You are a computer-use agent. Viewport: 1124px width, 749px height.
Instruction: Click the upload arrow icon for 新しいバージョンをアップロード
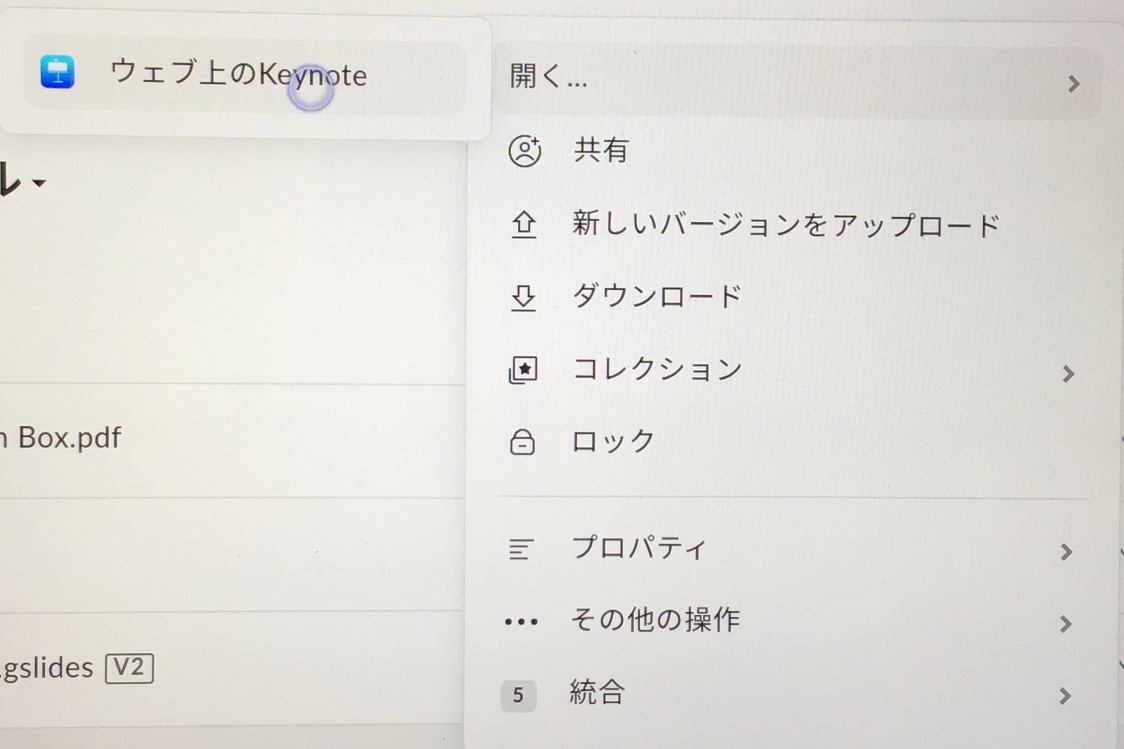522,224
